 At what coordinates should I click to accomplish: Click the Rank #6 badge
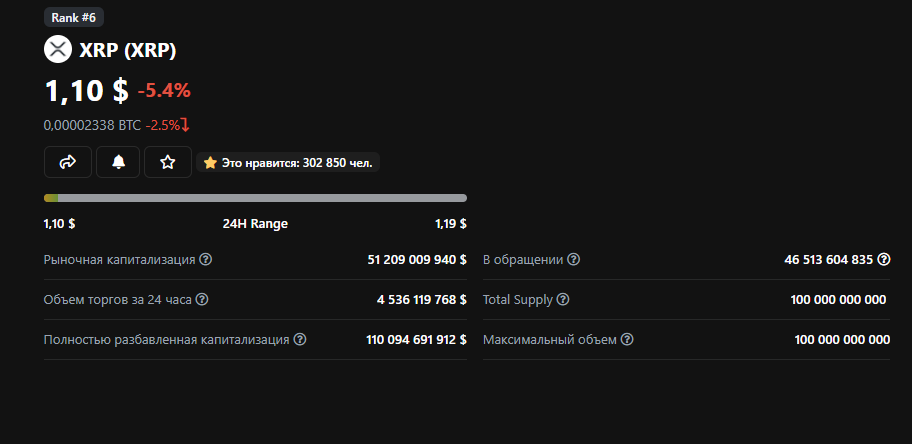point(74,17)
